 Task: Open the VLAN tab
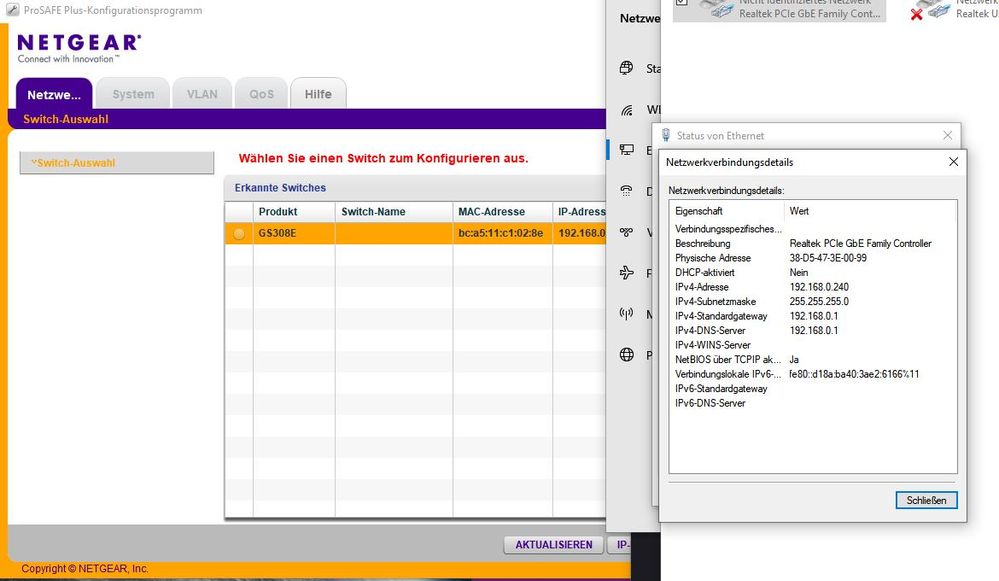tap(202, 94)
